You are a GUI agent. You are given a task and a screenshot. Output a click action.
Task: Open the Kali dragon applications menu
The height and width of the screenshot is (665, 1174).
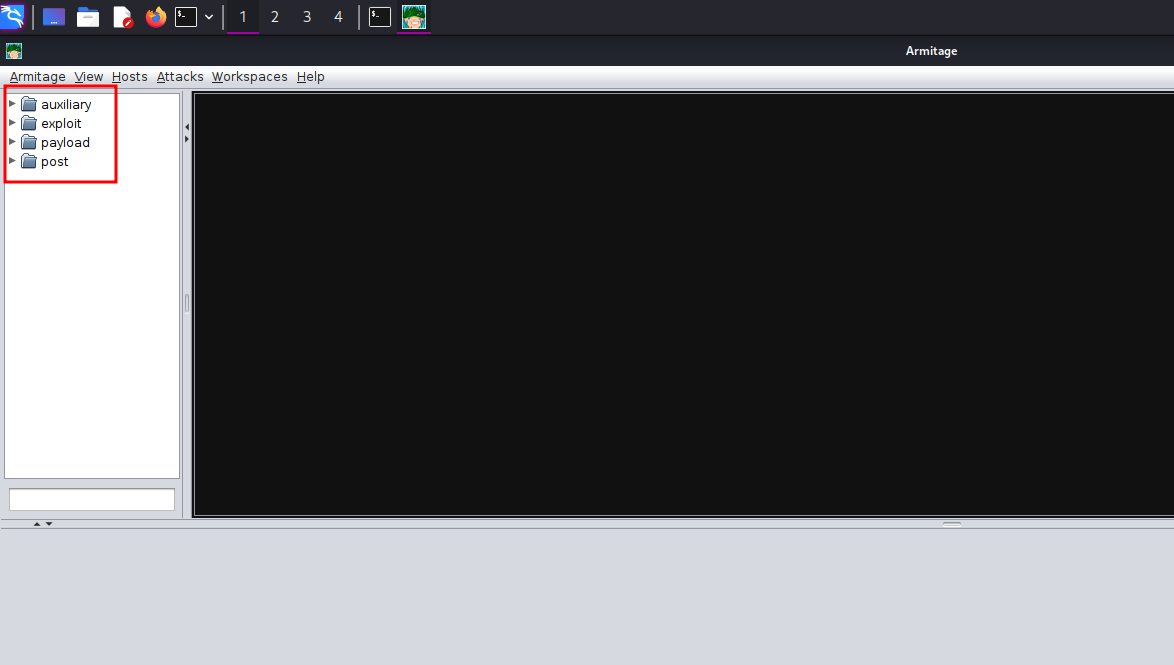coord(12,16)
